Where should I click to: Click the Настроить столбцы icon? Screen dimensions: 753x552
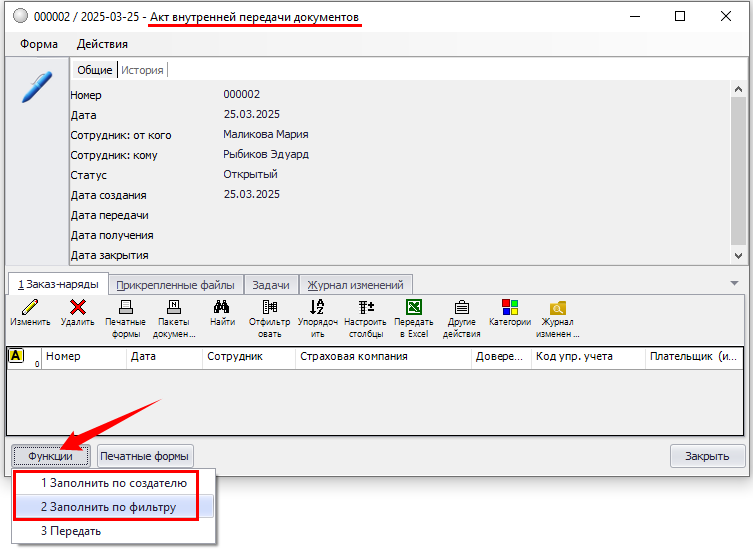point(365,308)
